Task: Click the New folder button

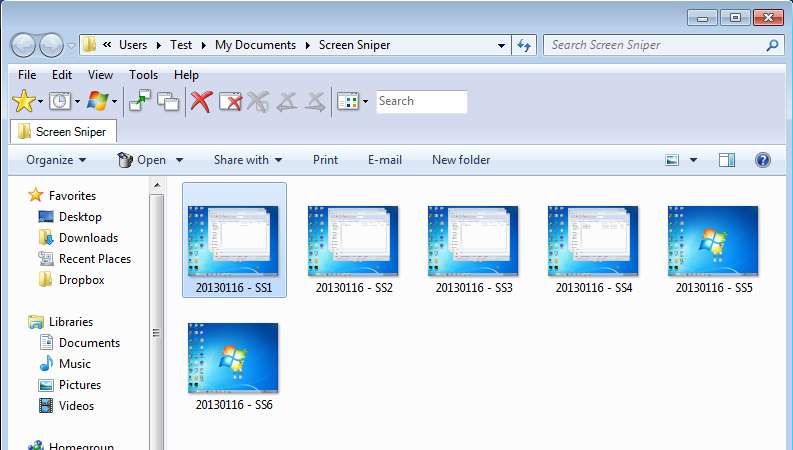Action: tap(461, 160)
